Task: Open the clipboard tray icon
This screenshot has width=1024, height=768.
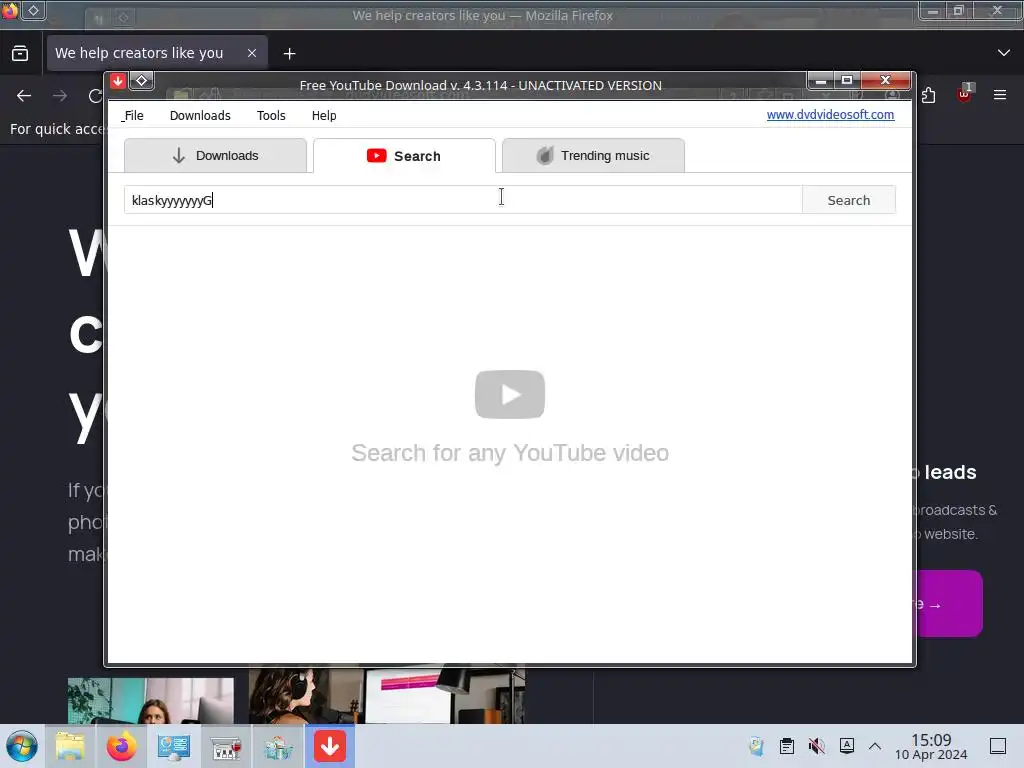Action: (787, 746)
